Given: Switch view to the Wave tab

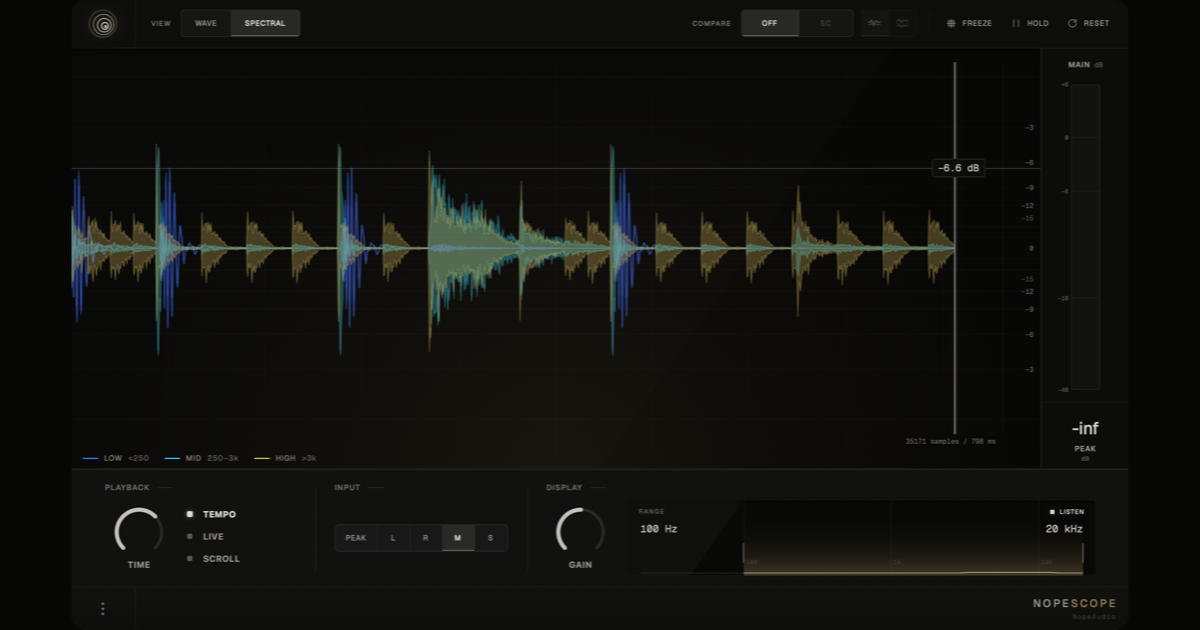Looking at the screenshot, I should tap(206, 23).
